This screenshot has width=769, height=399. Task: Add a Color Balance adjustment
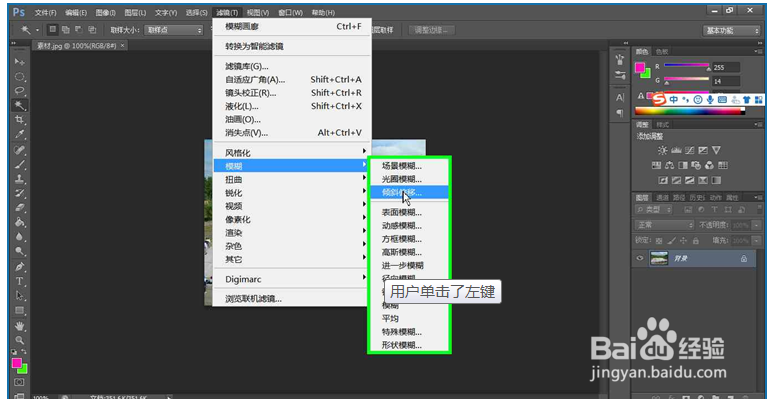pyautogui.click(x=669, y=166)
